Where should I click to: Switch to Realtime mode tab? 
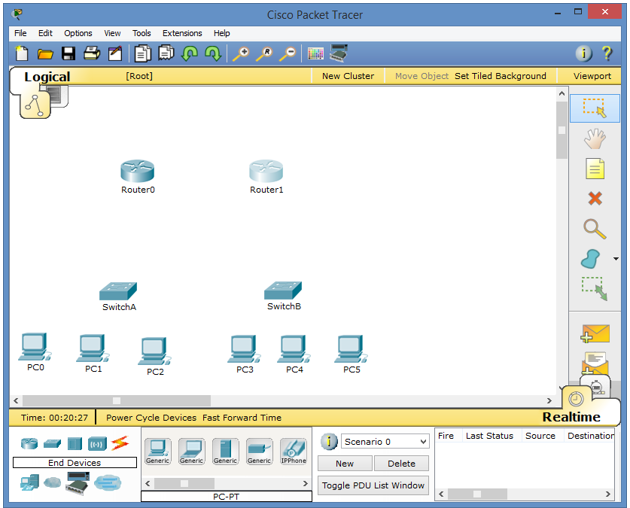click(x=571, y=417)
